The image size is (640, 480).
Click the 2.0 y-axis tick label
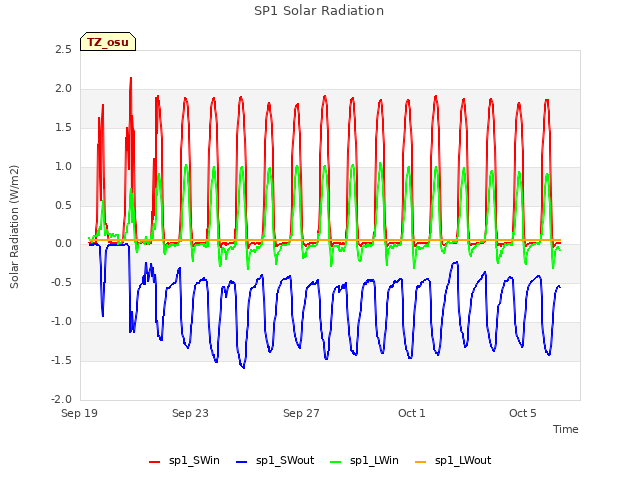coord(63,88)
